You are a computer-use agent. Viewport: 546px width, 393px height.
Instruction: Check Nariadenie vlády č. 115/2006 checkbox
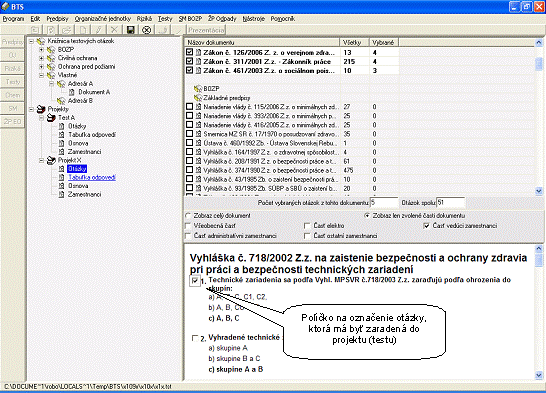(189, 107)
